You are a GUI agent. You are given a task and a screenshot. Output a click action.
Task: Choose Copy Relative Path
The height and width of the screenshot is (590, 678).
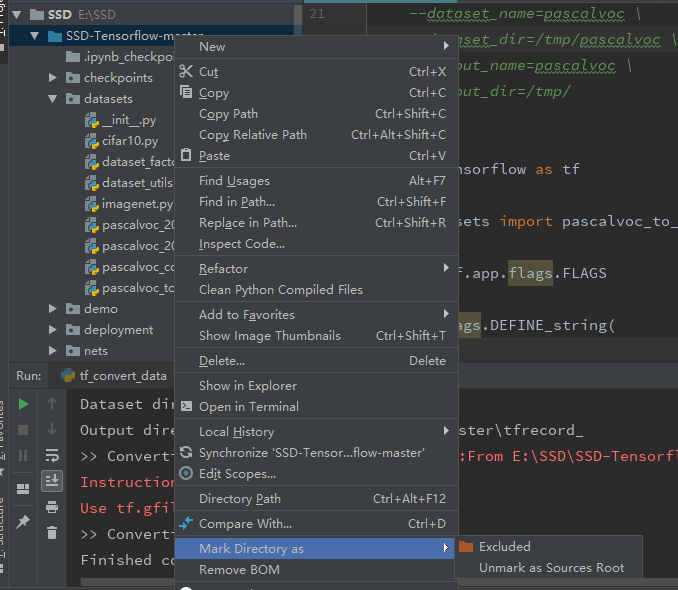tap(316, 135)
